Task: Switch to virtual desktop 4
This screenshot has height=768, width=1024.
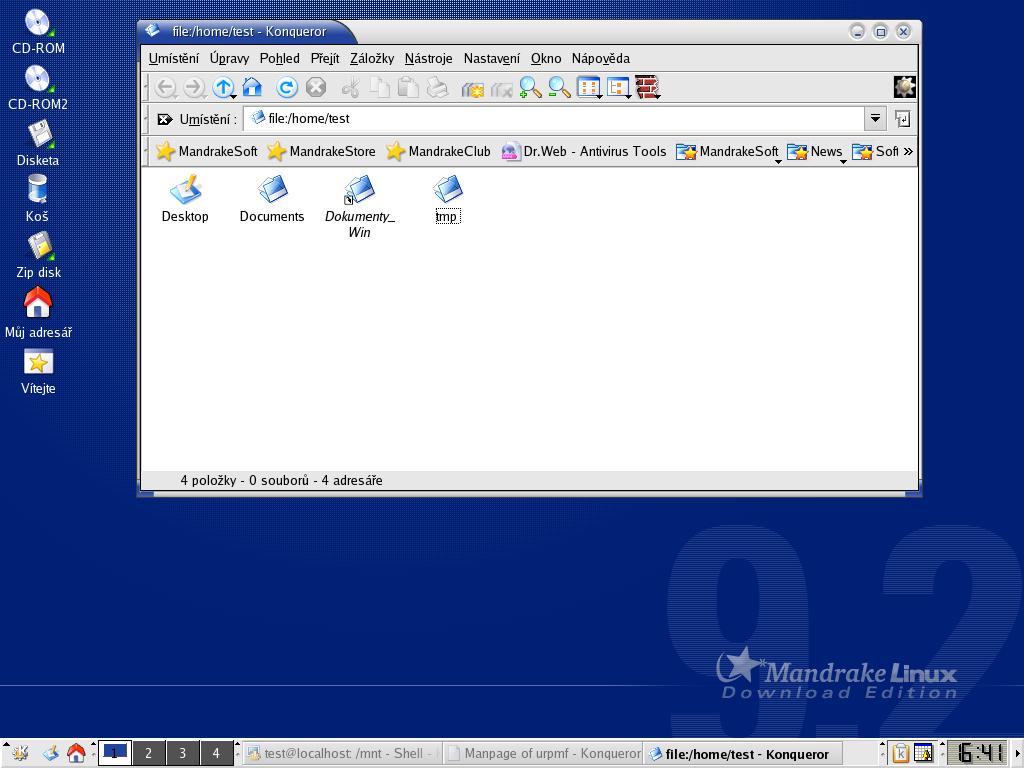Action: pos(216,753)
